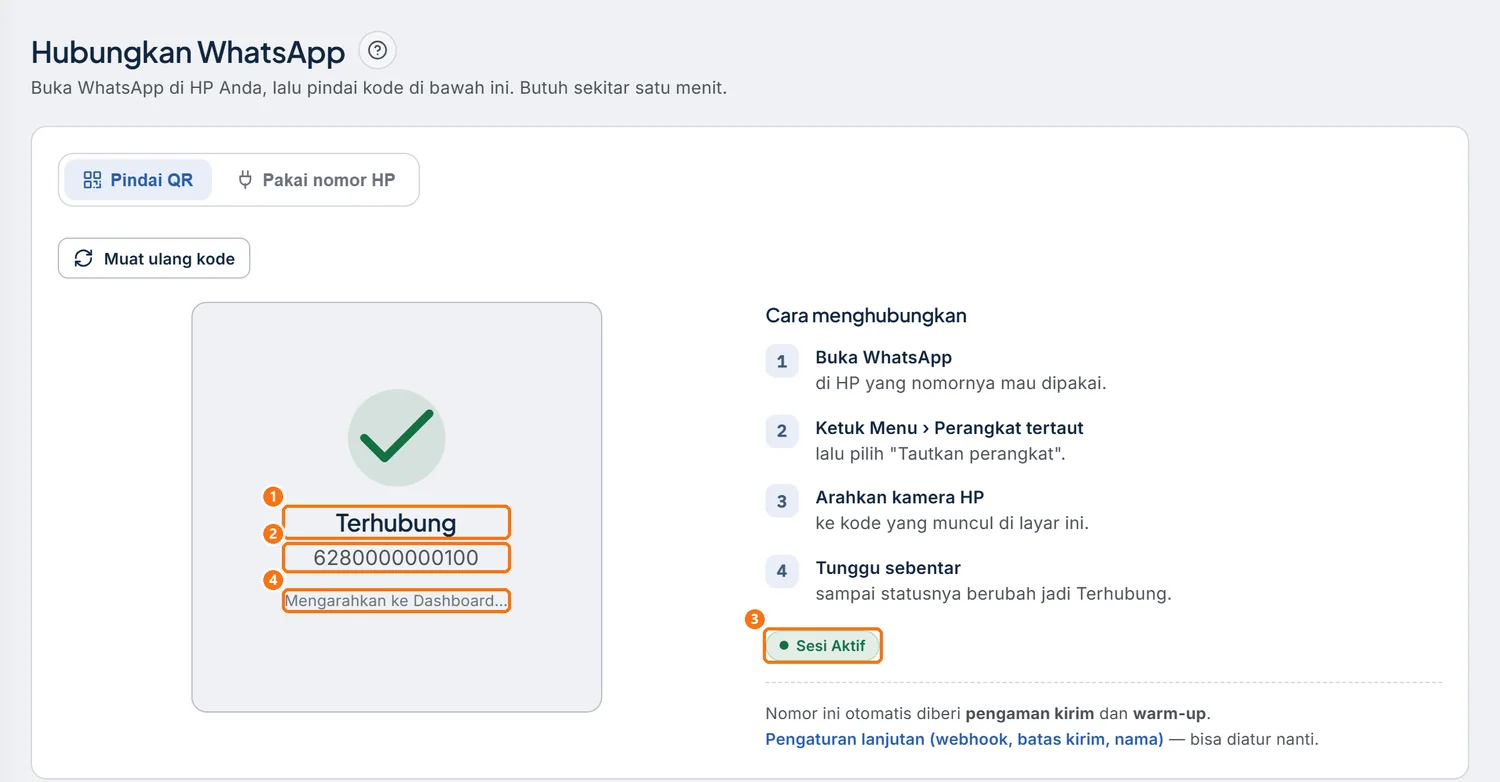The height and width of the screenshot is (782, 1500).
Task: Click the Cara menghubungkan heading
Action: tap(866, 316)
